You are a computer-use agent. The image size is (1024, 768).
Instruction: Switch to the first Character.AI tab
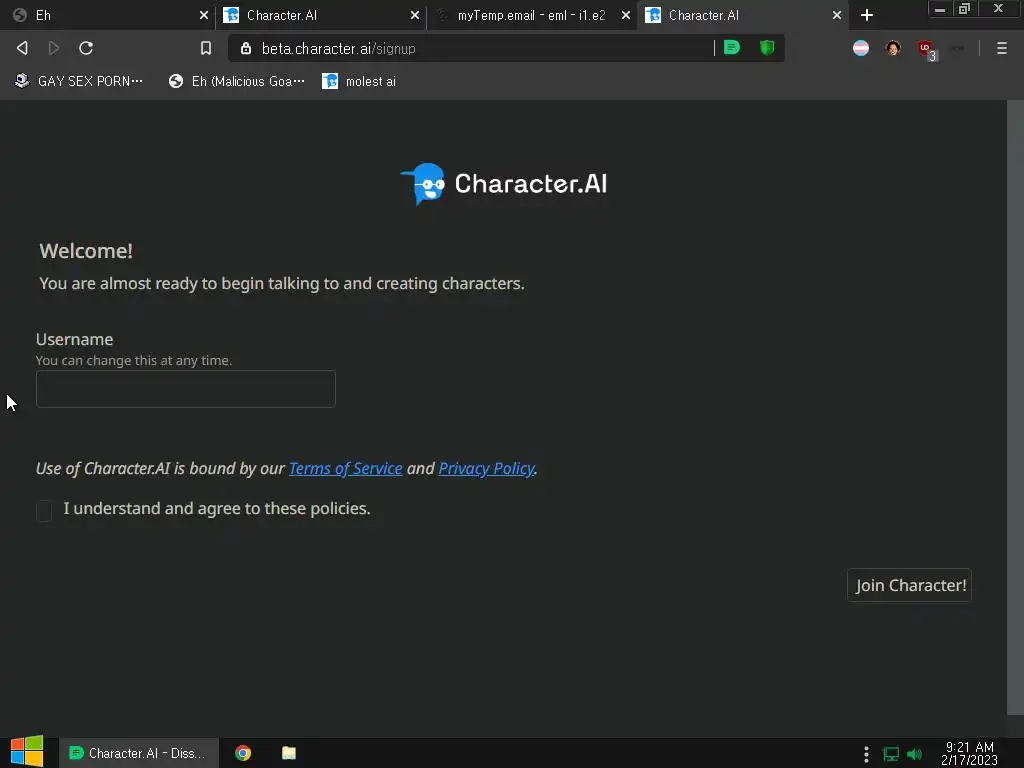[319, 15]
